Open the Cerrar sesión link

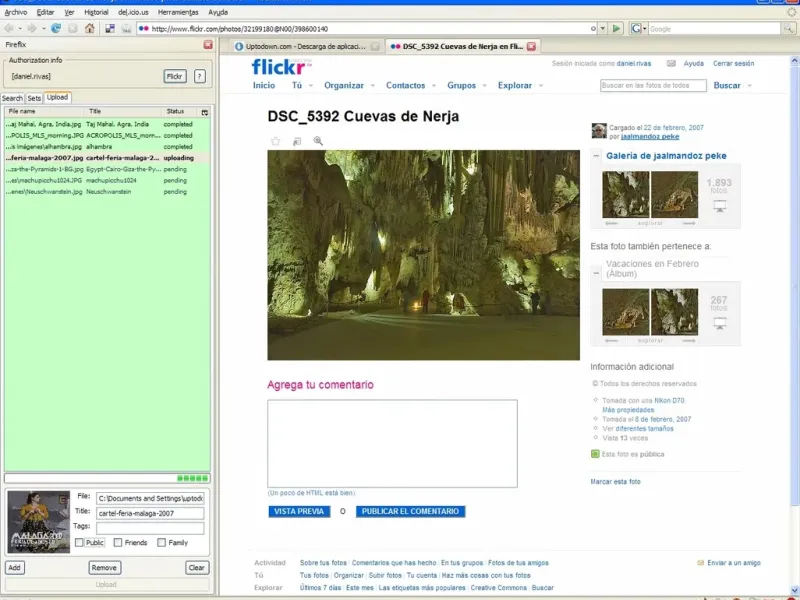[x=733, y=64]
